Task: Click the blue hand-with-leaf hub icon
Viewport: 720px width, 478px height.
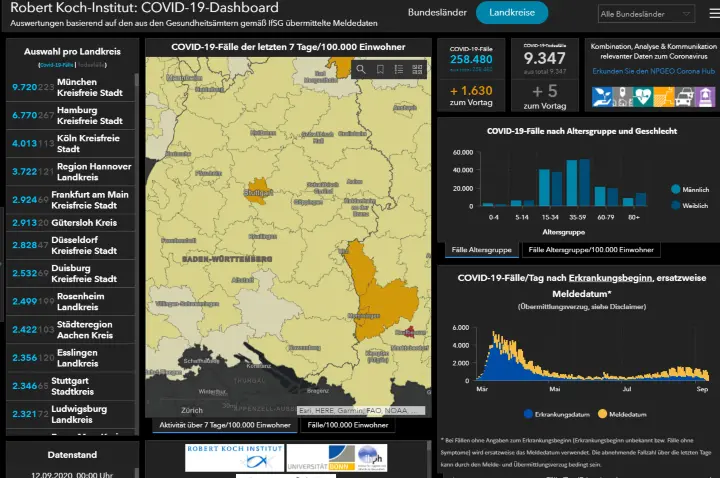Action: (x=603, y=96)
